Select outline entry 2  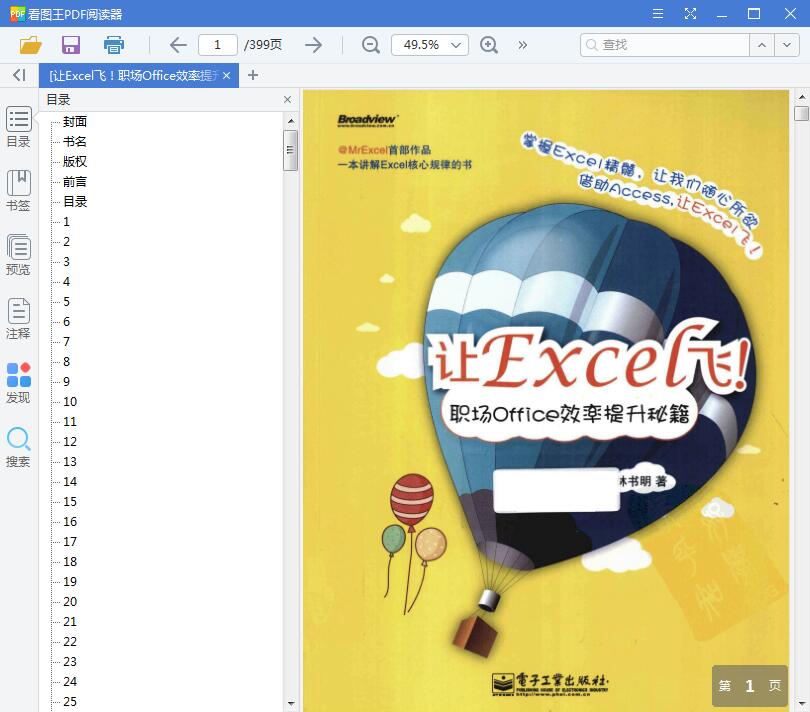pos(66,242)
